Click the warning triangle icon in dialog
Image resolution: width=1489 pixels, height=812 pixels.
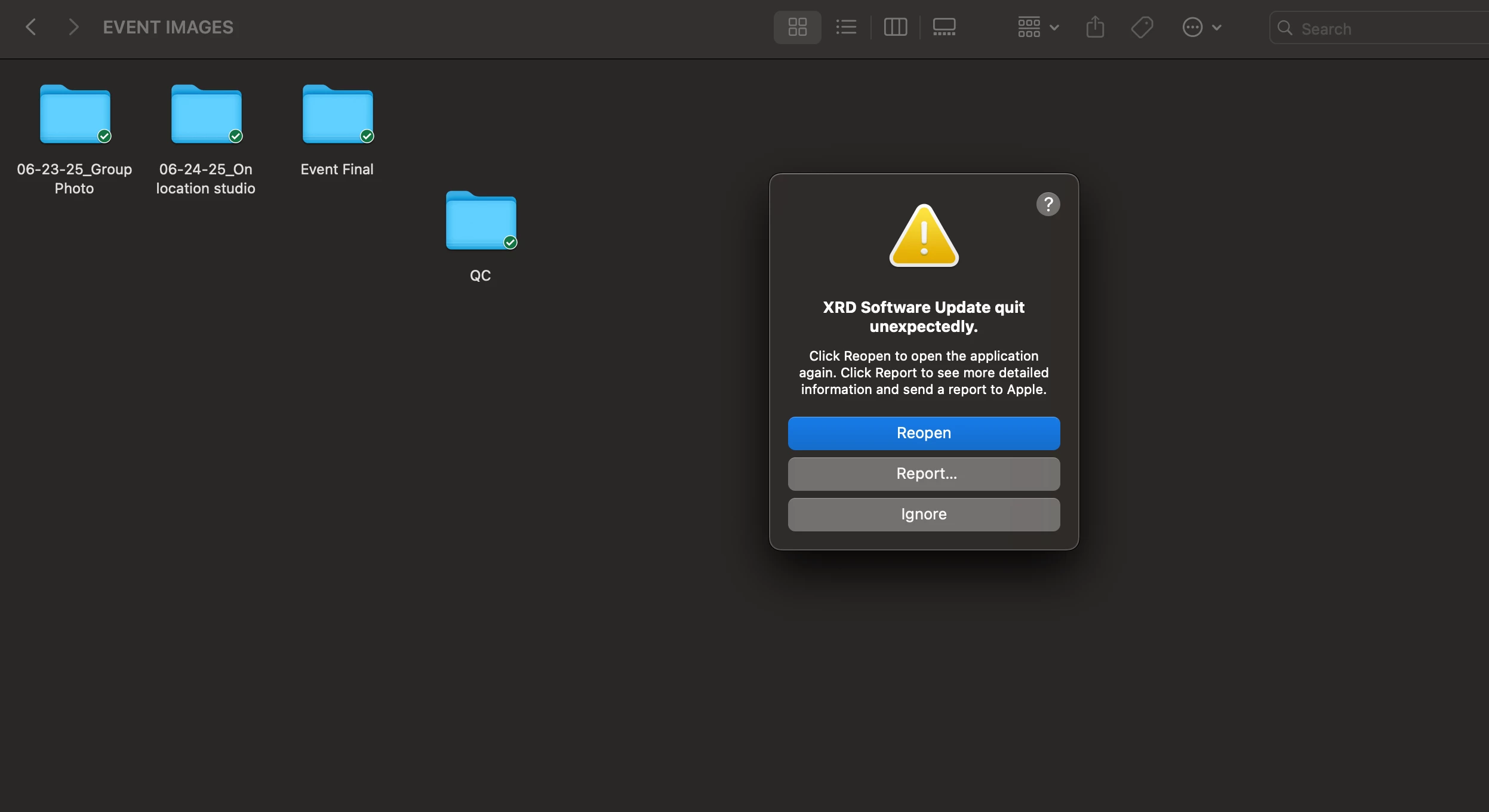924,237
